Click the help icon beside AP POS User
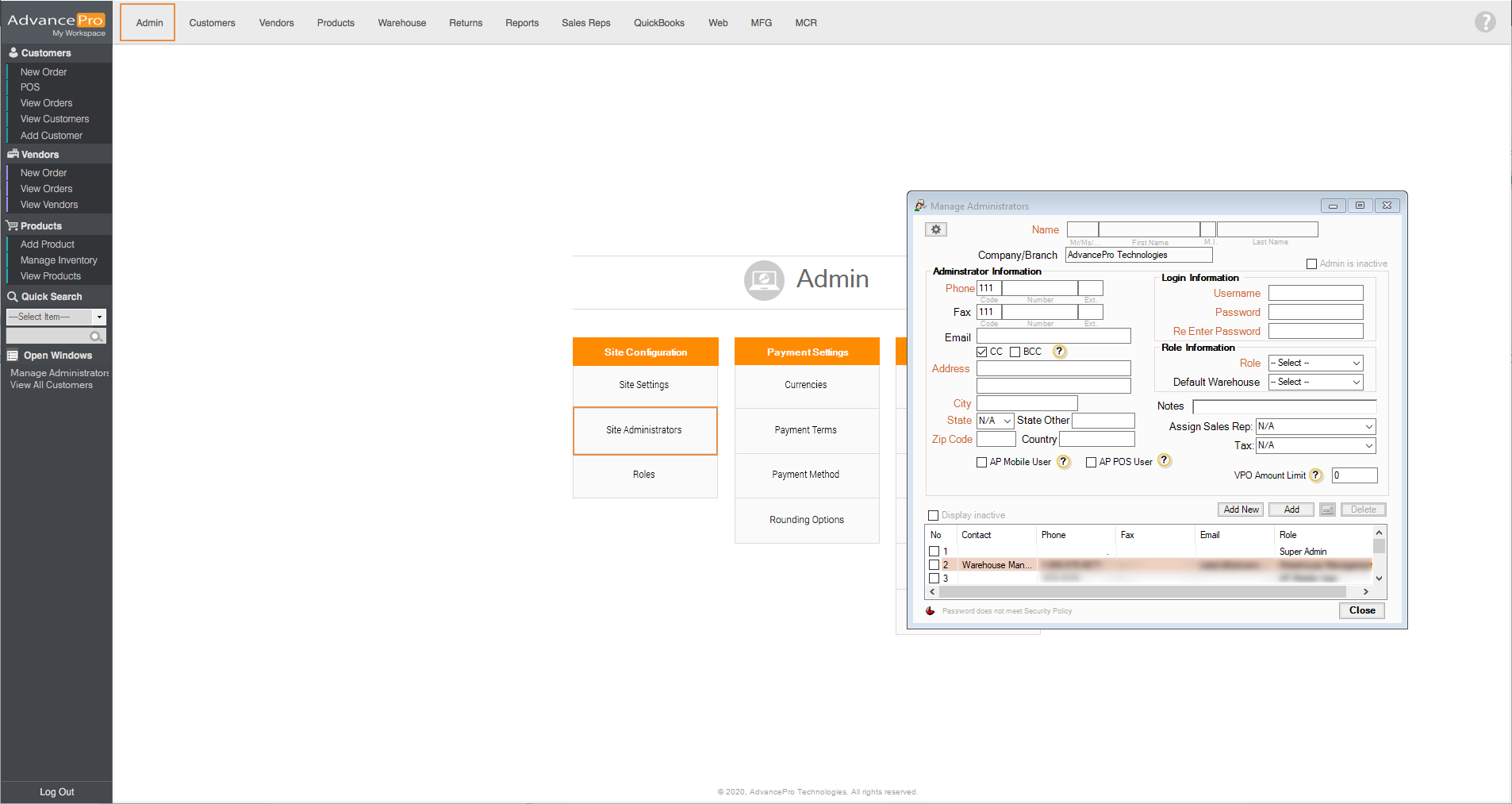1512x804 pixels. (x=1165, y=460)
